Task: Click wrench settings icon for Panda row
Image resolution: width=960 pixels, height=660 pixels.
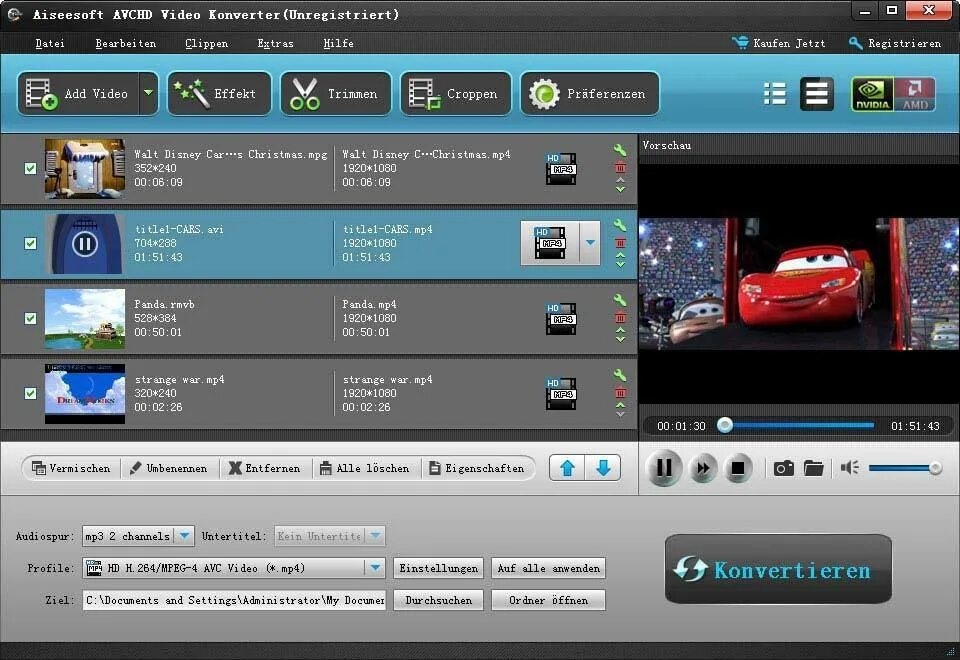Action: 620,300
